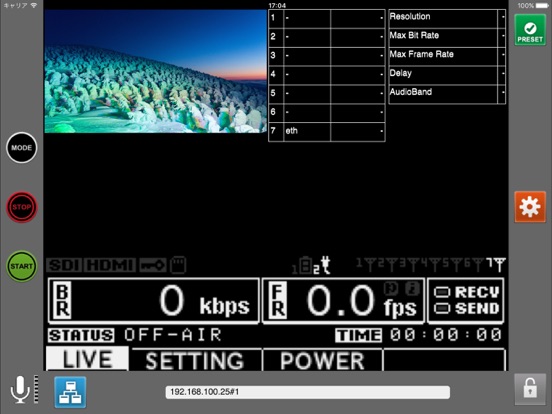Click antenna 2 signal icon
Image resolution: width=552 pixels, height=414 pixels.
click(387, 264)
